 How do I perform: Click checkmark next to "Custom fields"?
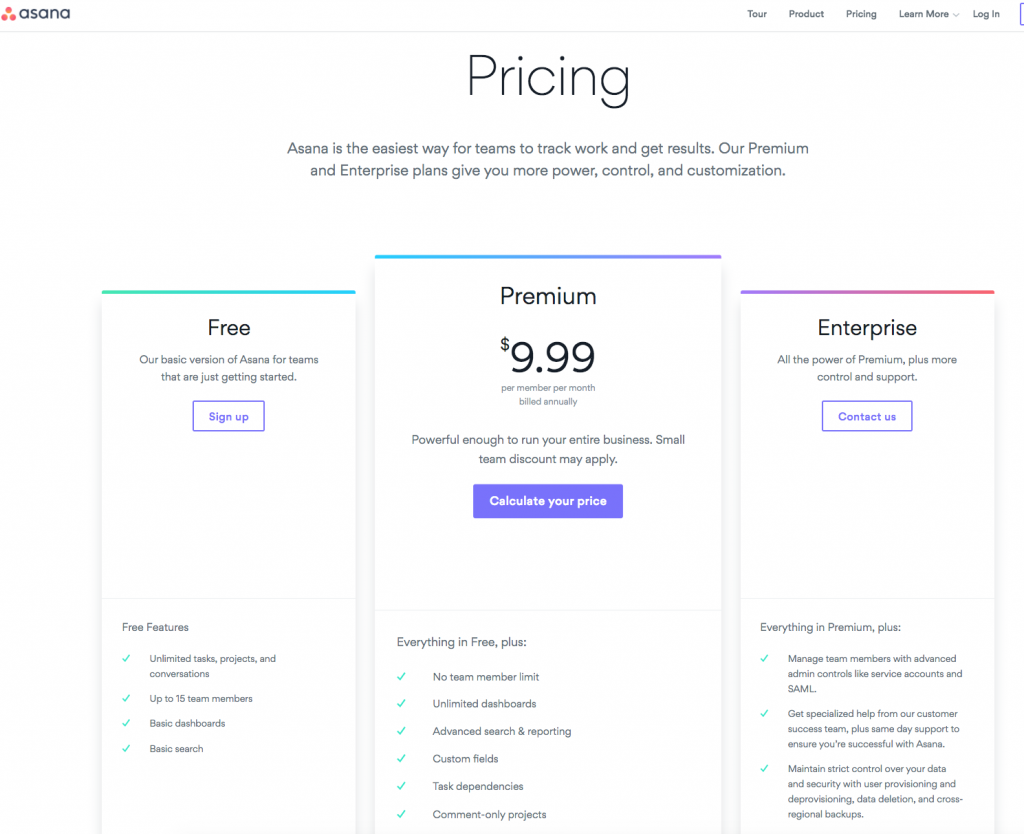pyautogui.click(x=401, y=758)
